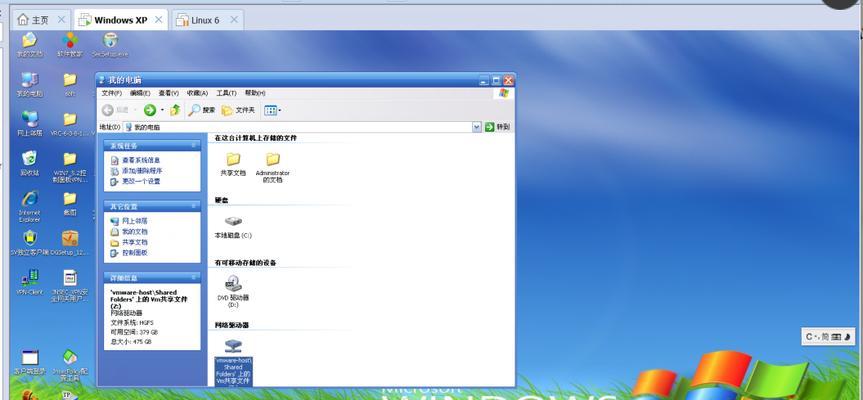Screen dimensions: 863x400
Task: Click '总大小: 475 GB' detail text
Action: (x=131, y=342)
